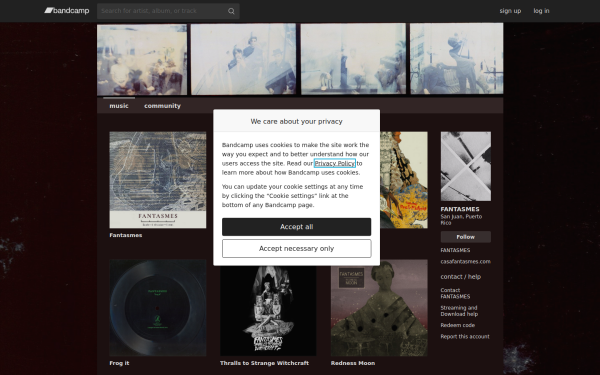This screenshot has width=600, height=375.
Task: Click the Bandcamp logo
Action: (x=67, y=11)
